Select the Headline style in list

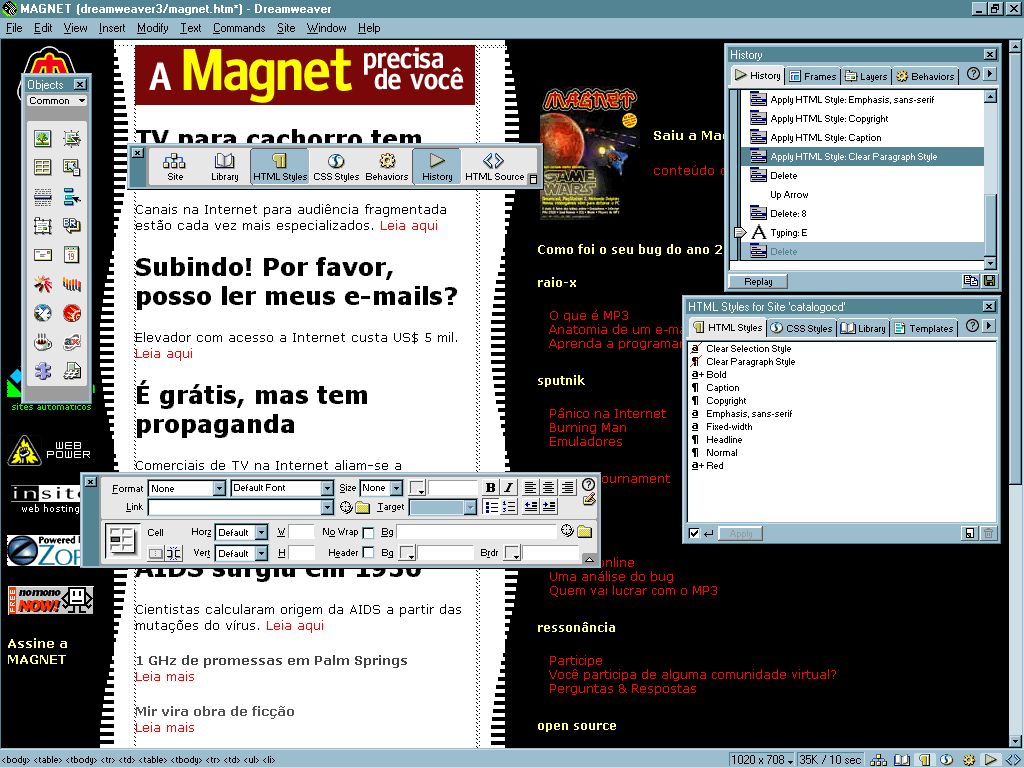[724, 439]
